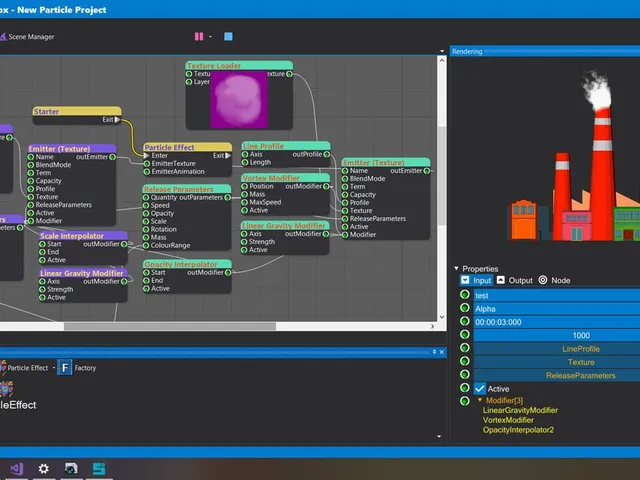The height and width of the screenshot is (480, 640).
Task: Click the name field containing 'test'
Action: tap(557, 295)
